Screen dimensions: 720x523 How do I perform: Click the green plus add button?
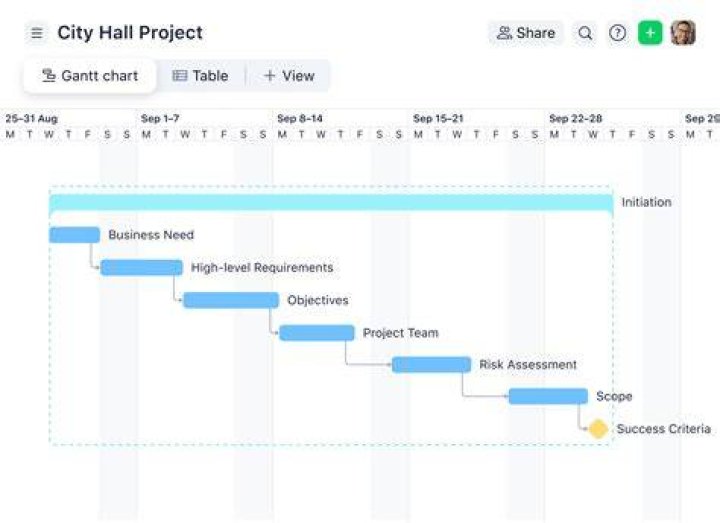650,33
